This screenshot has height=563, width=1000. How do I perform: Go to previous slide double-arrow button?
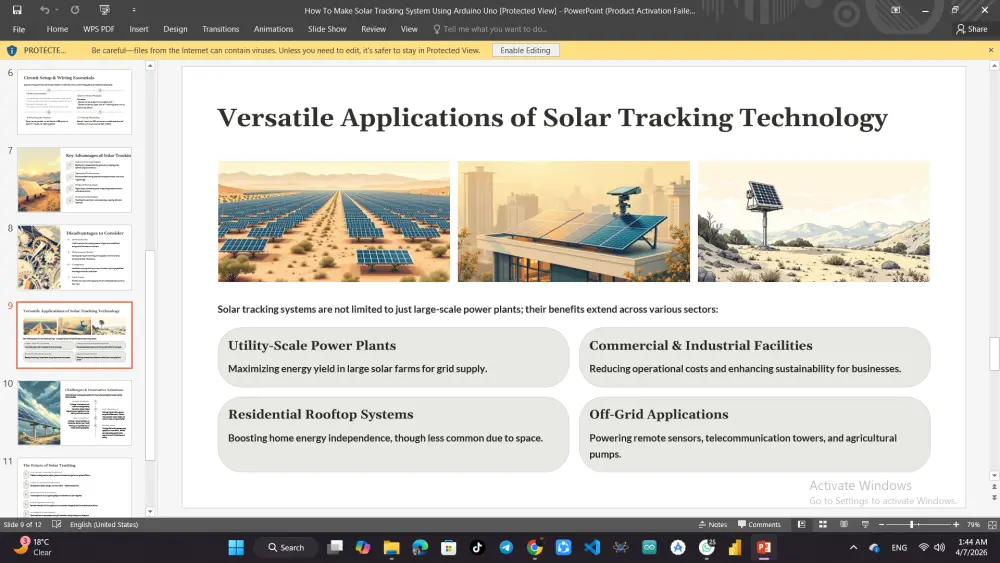(x=994, y=487)
